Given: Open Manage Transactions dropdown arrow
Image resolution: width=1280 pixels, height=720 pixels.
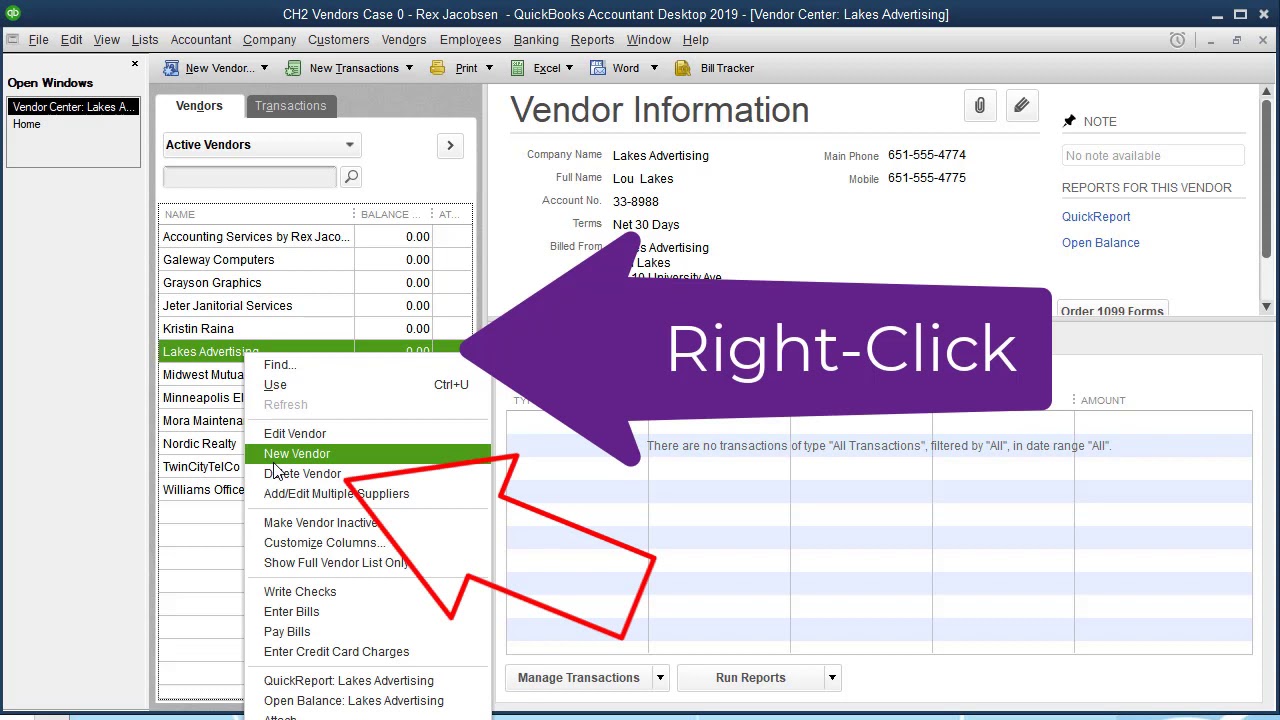Looking at the screenshot, I should point(660,678).
